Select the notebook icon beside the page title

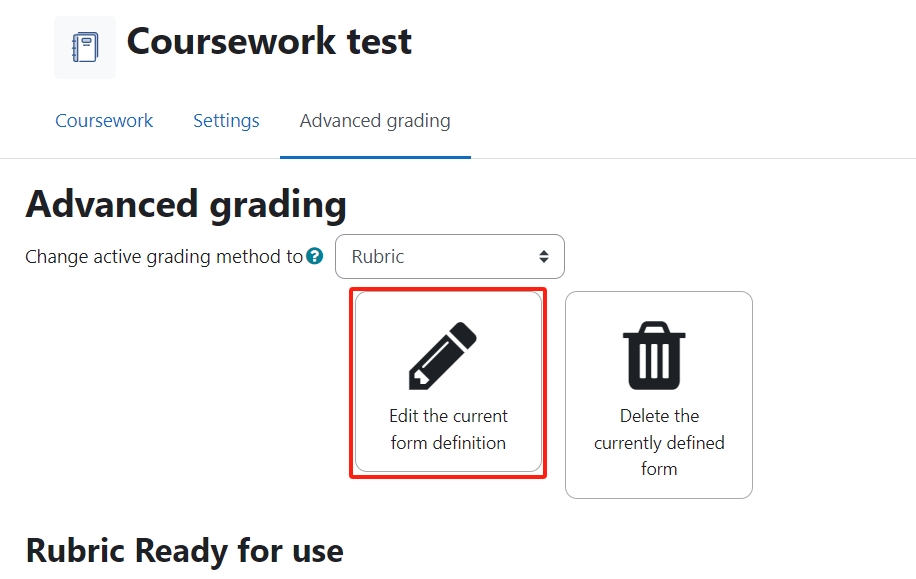point(84,46)
